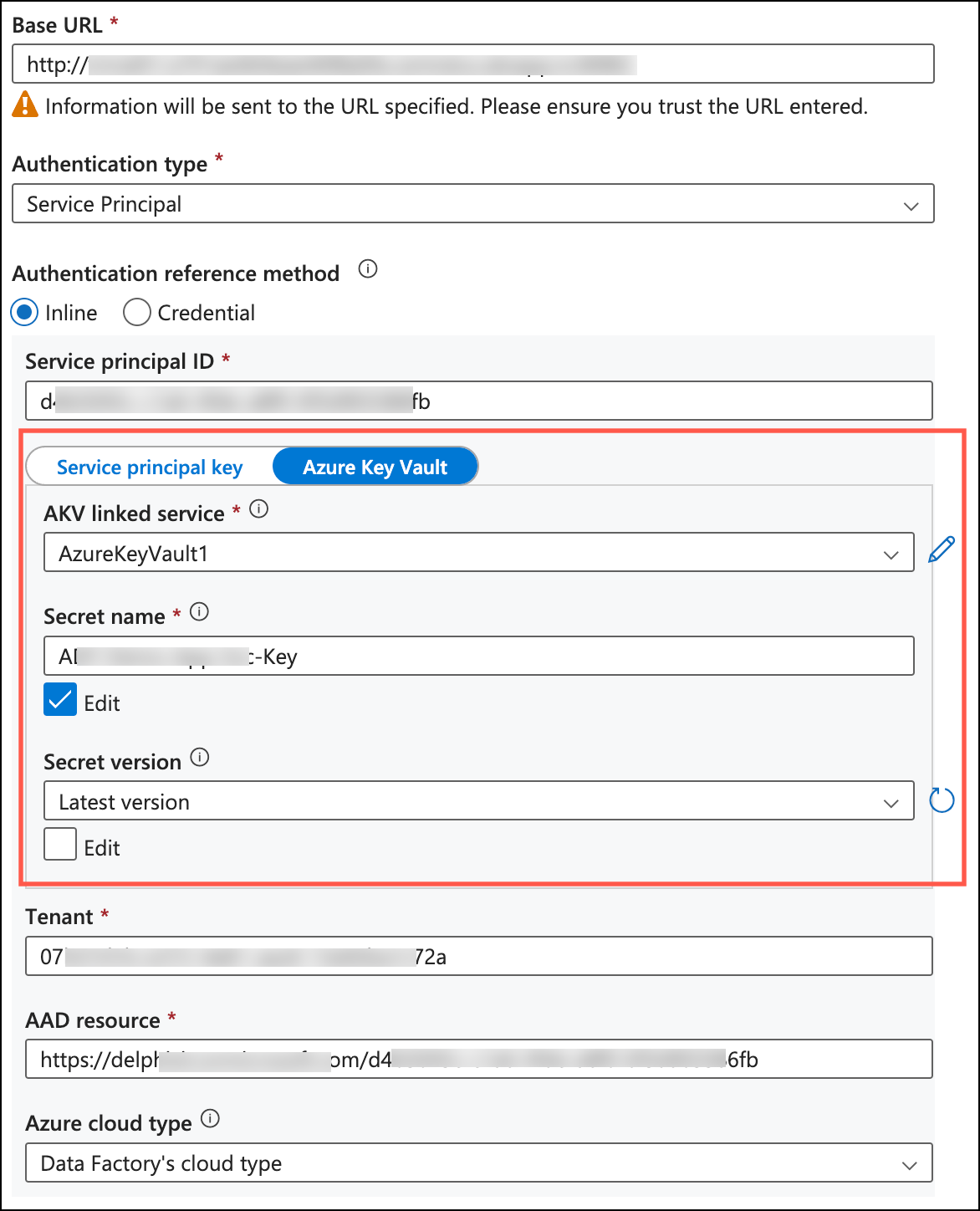Click info icon next to Secret version label

coord(200,758)
